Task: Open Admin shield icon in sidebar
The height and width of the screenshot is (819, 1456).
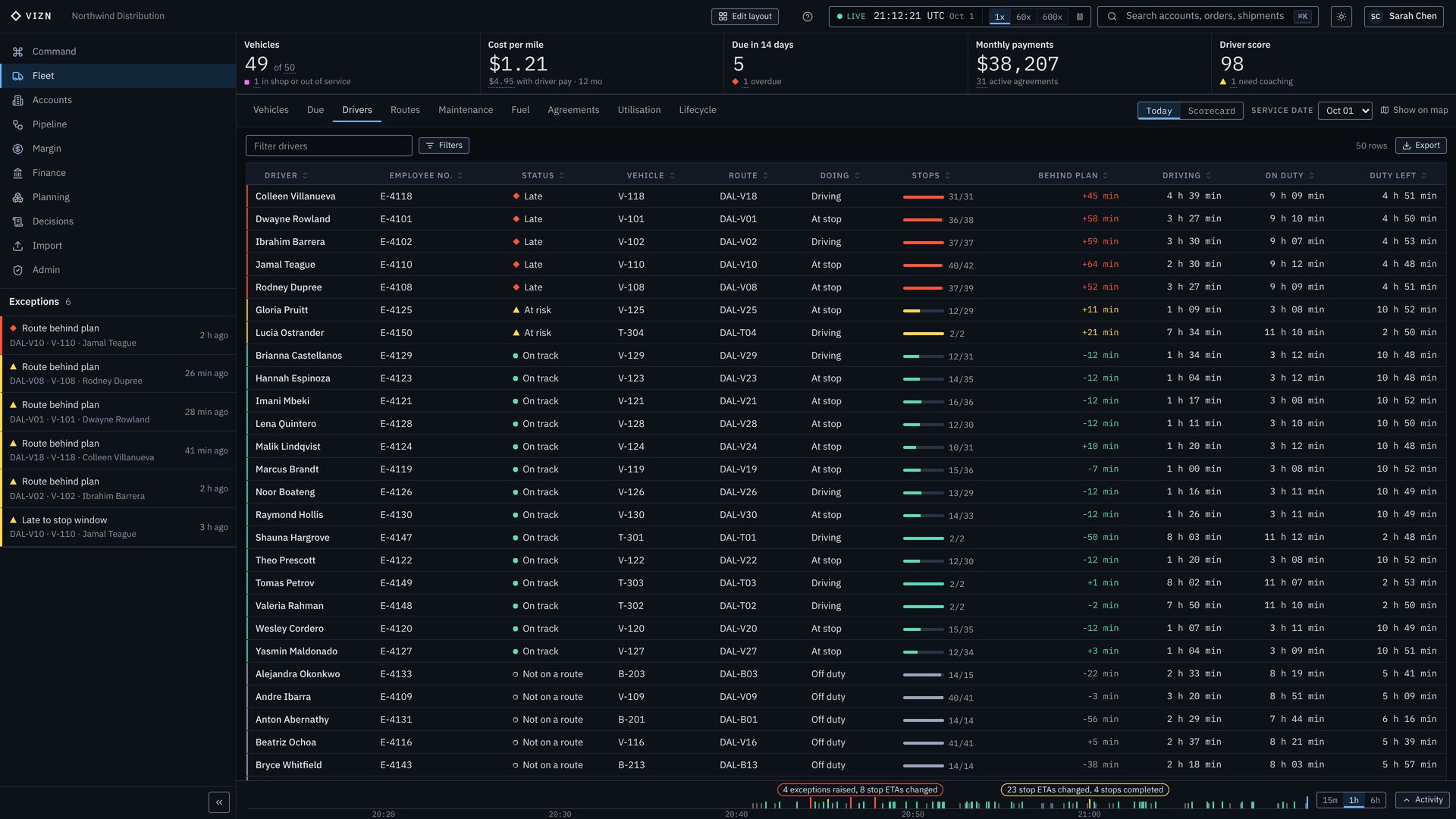Action: [x=17, y=270]
